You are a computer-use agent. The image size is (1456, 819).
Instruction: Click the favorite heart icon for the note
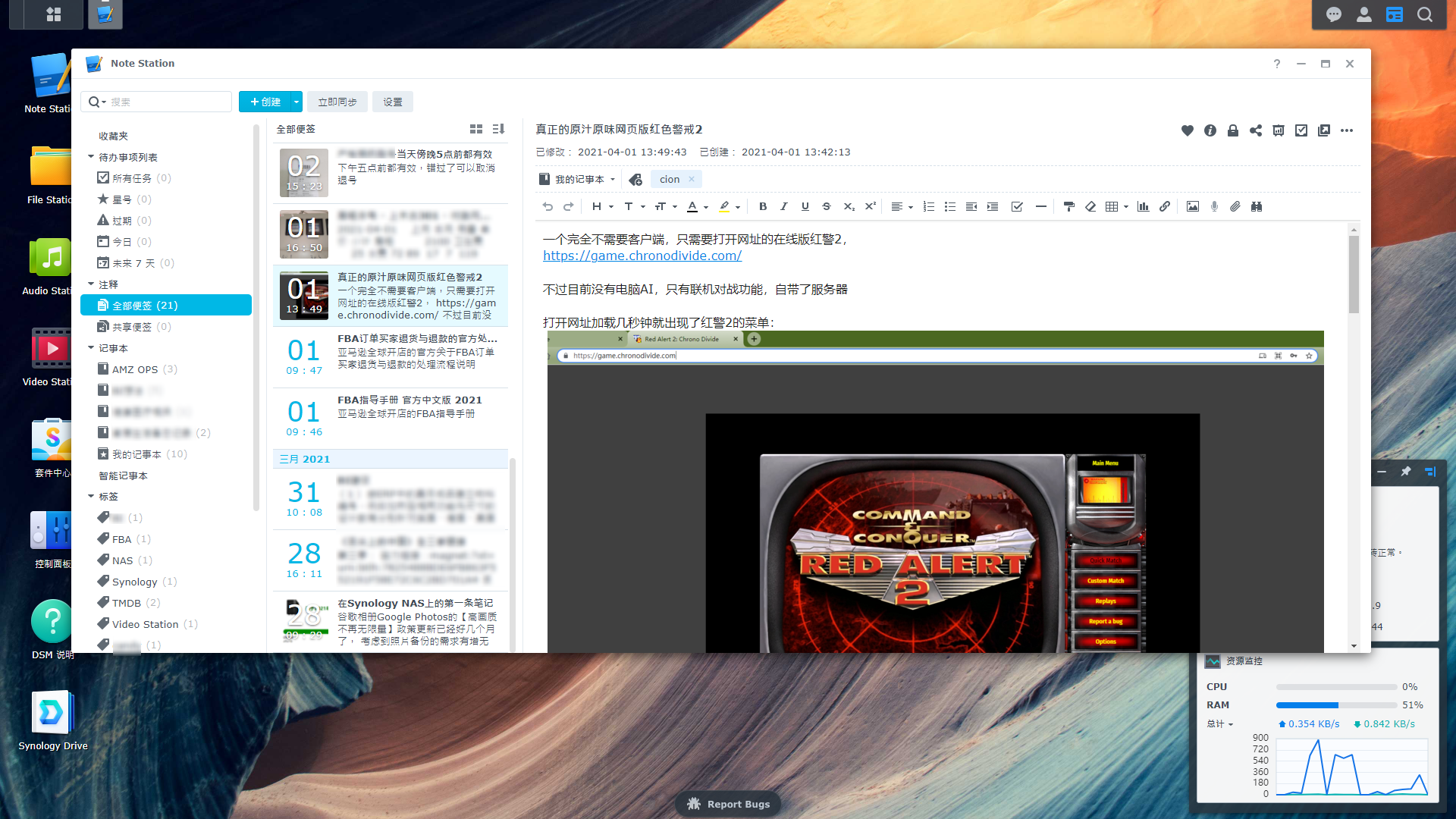(x=1187, y=130)
